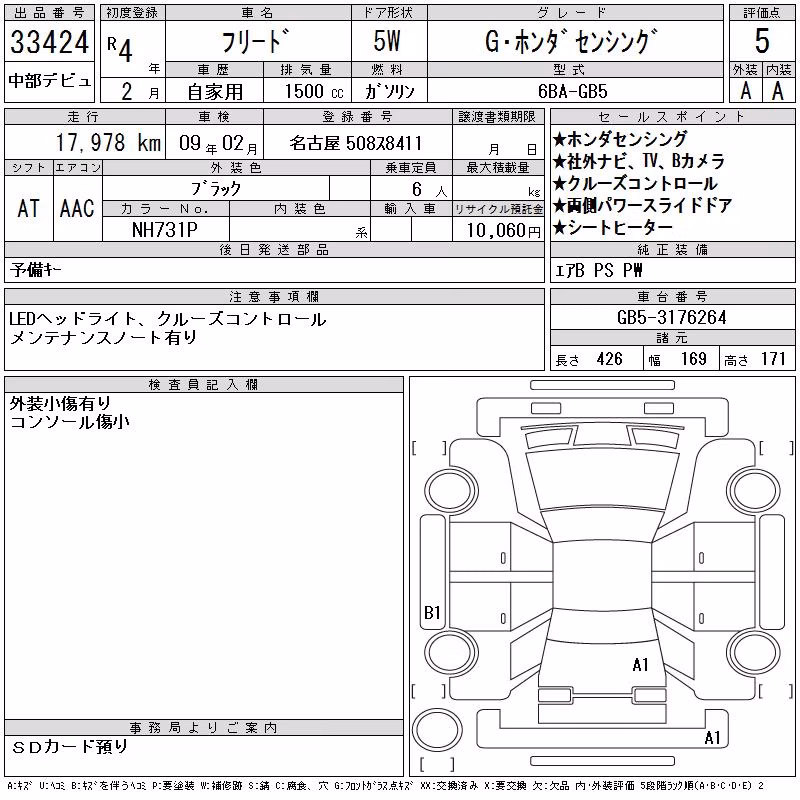Click the overall evaluation score 5
The width and height of the screenshot is (800, 800).
[762, 41]
